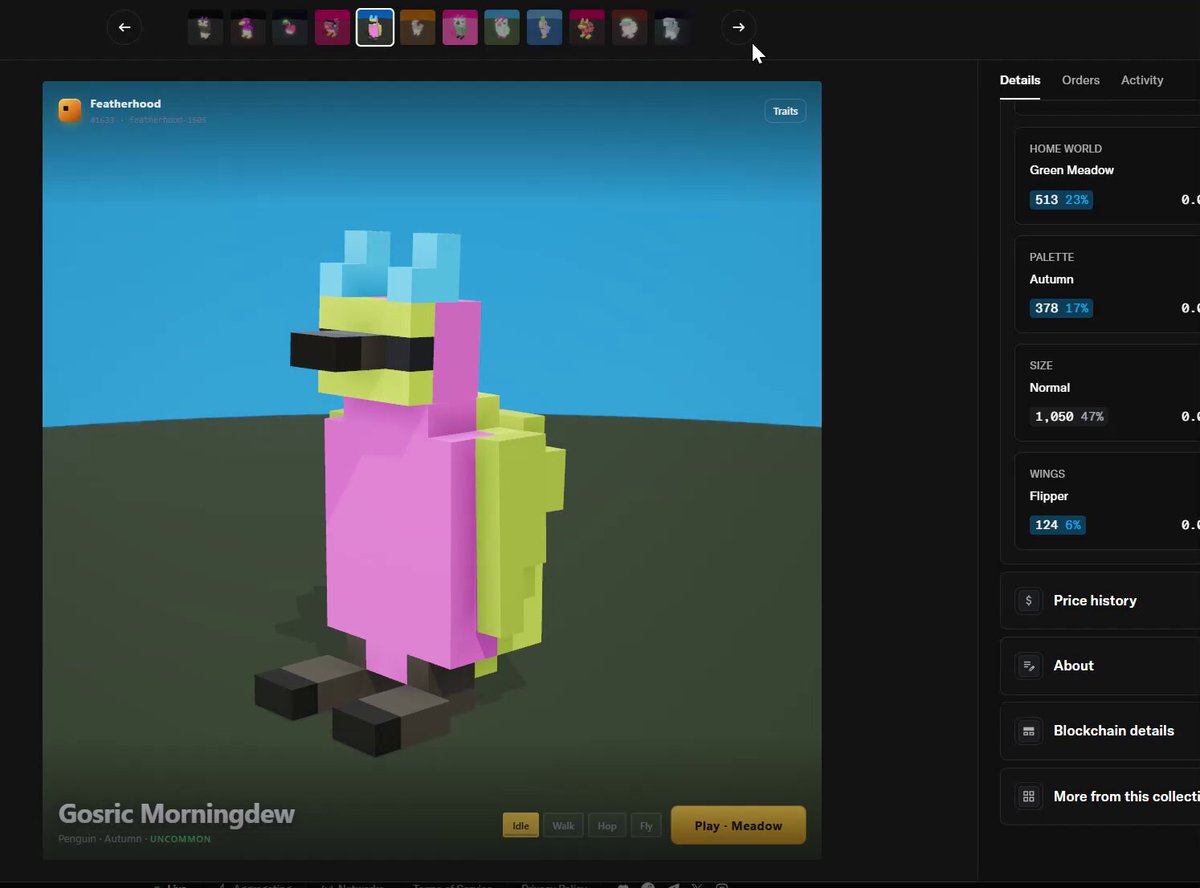
Task: Click the UNCOMMON rarity label
Action: point(180,839)
